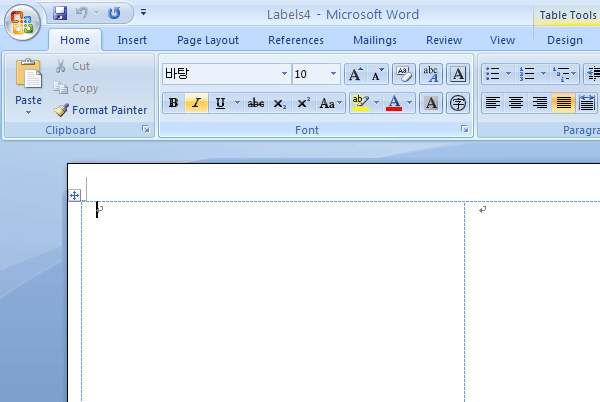Open the multilevel list dropdown
Image resolution: width=600 pixels, height=402 pixels.
574,74
